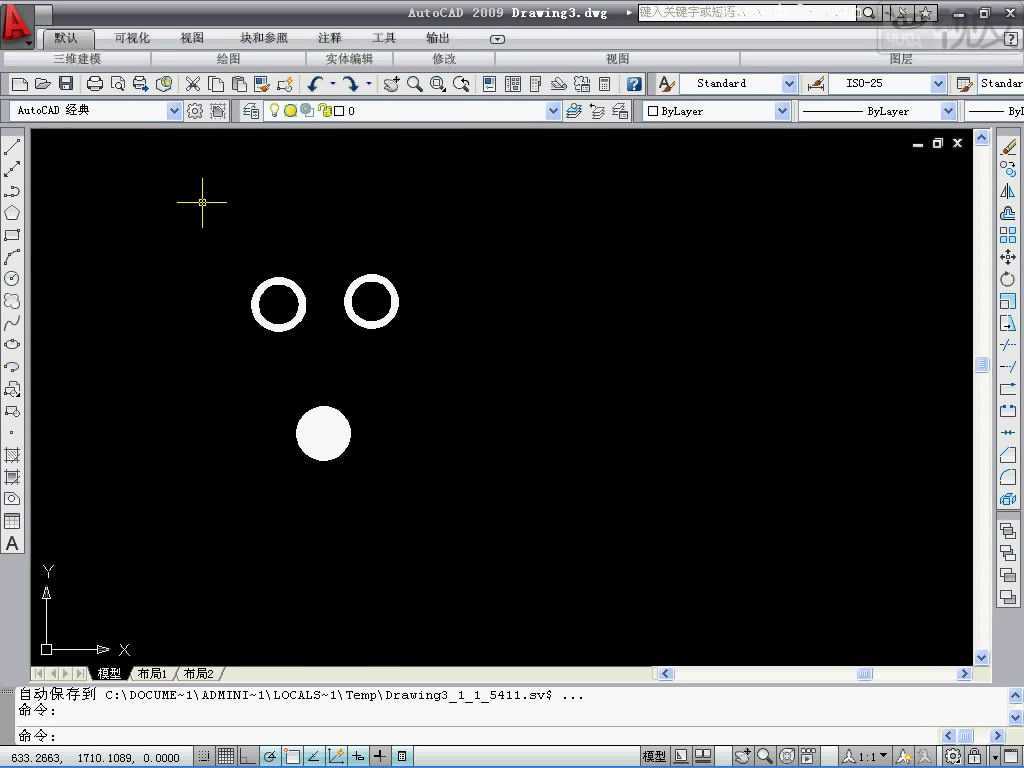Click the Undo arrow icon

(315, 84)
